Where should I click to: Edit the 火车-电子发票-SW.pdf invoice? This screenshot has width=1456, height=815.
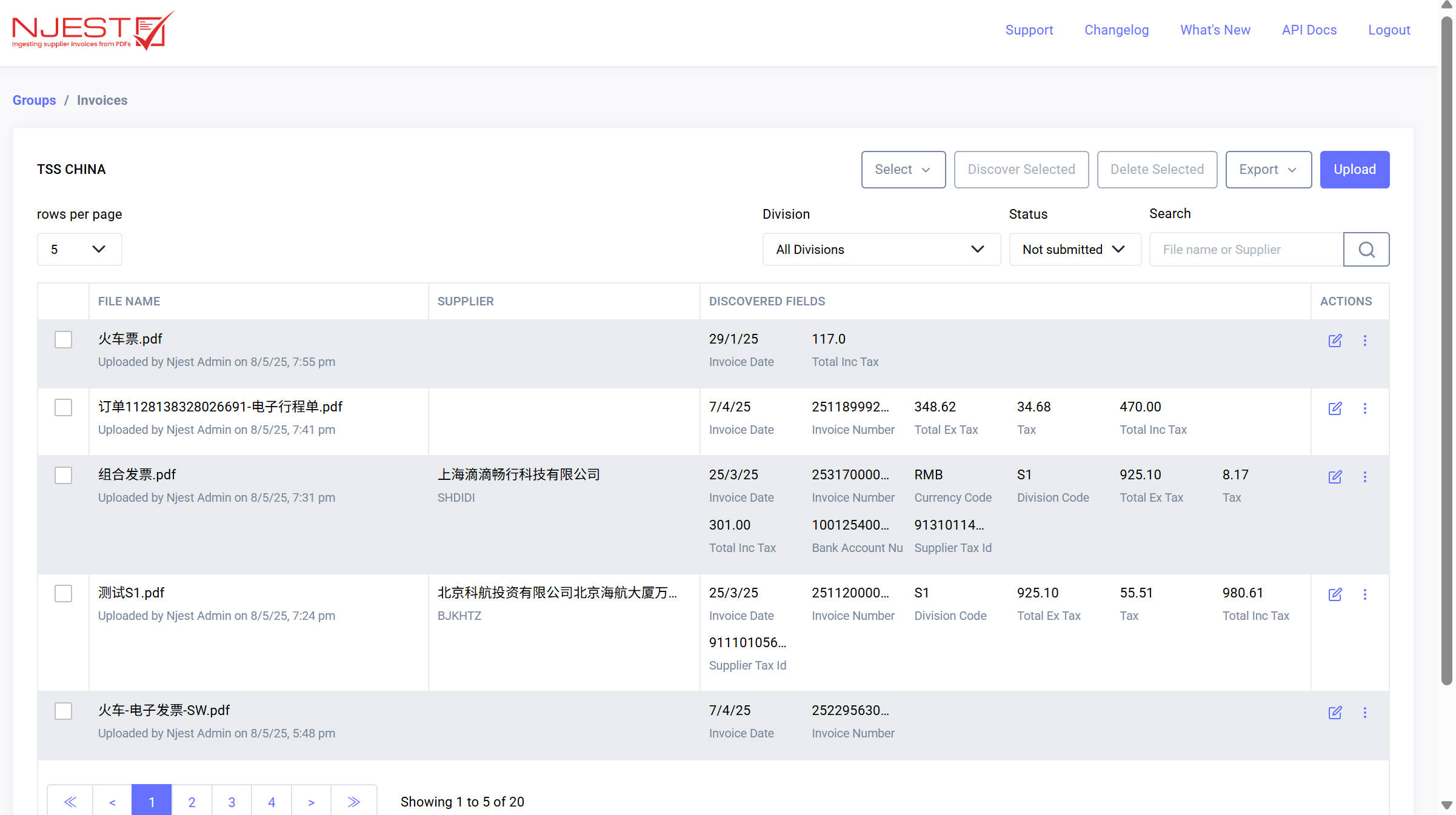tap(1335, 713)
